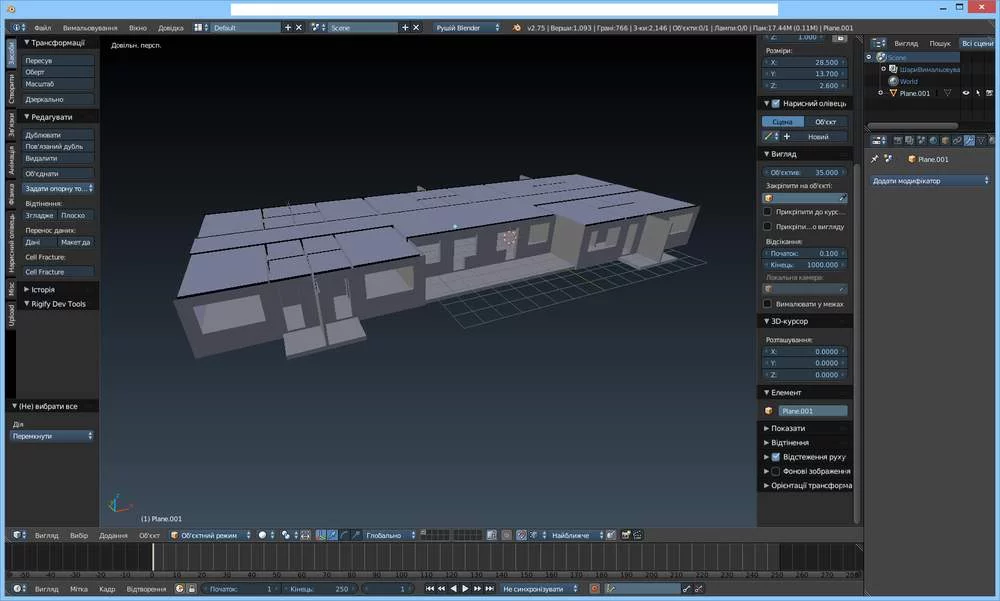The height and width of the screenshot is (601, 1000).
Task: Click the Дублювати button
Action: point(58,134)
